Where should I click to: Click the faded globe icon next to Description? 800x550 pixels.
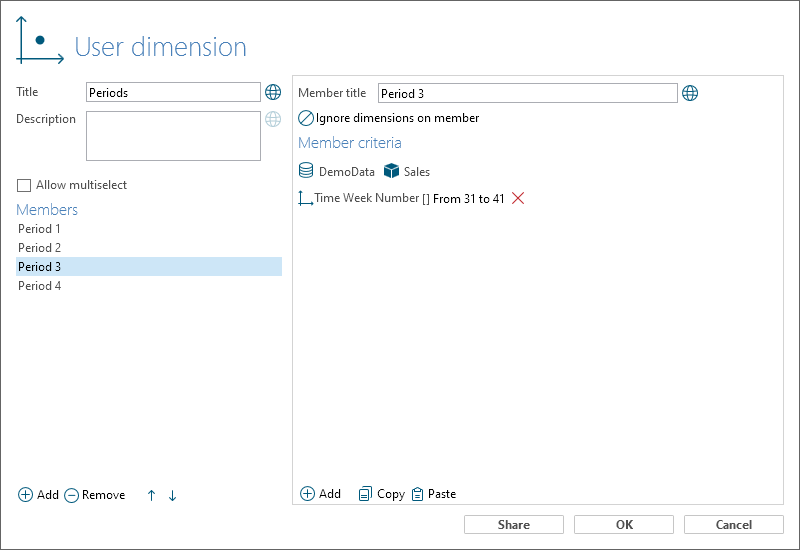pos(273,119)
